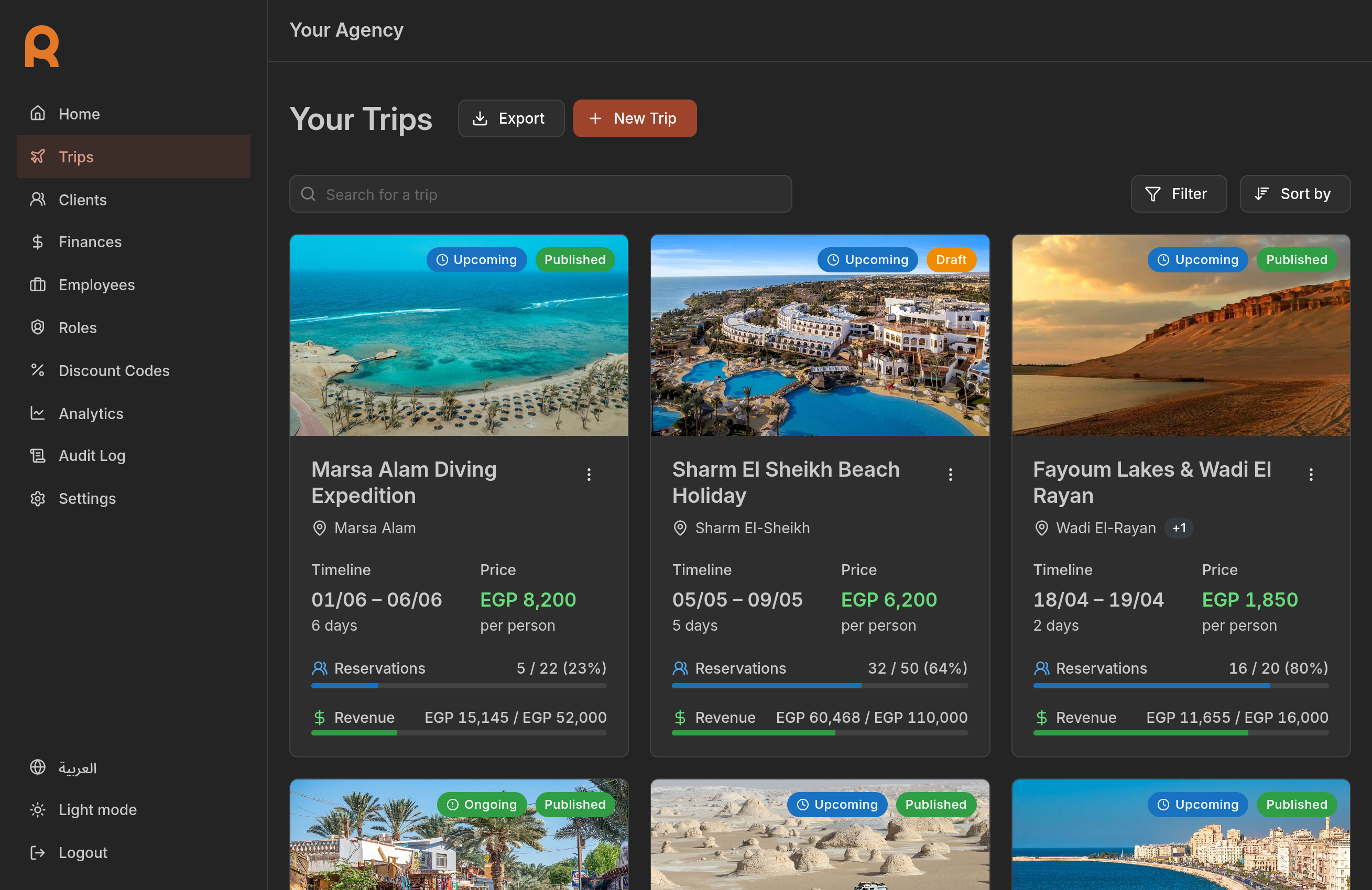Switch to Light mode

click(x=84, y=809)
